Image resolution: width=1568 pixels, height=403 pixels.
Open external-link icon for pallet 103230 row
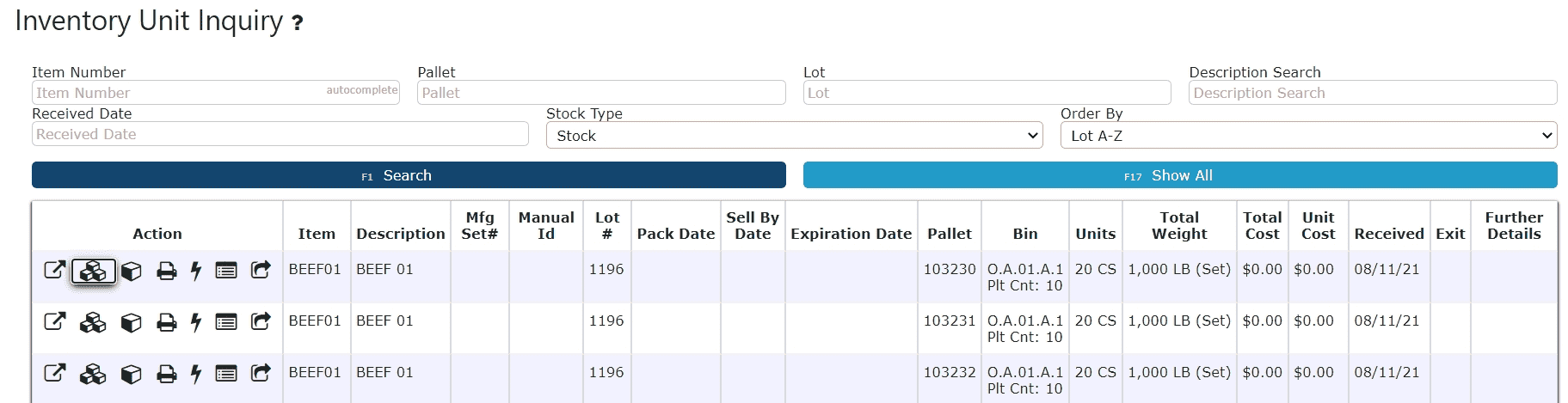point(54,270)
